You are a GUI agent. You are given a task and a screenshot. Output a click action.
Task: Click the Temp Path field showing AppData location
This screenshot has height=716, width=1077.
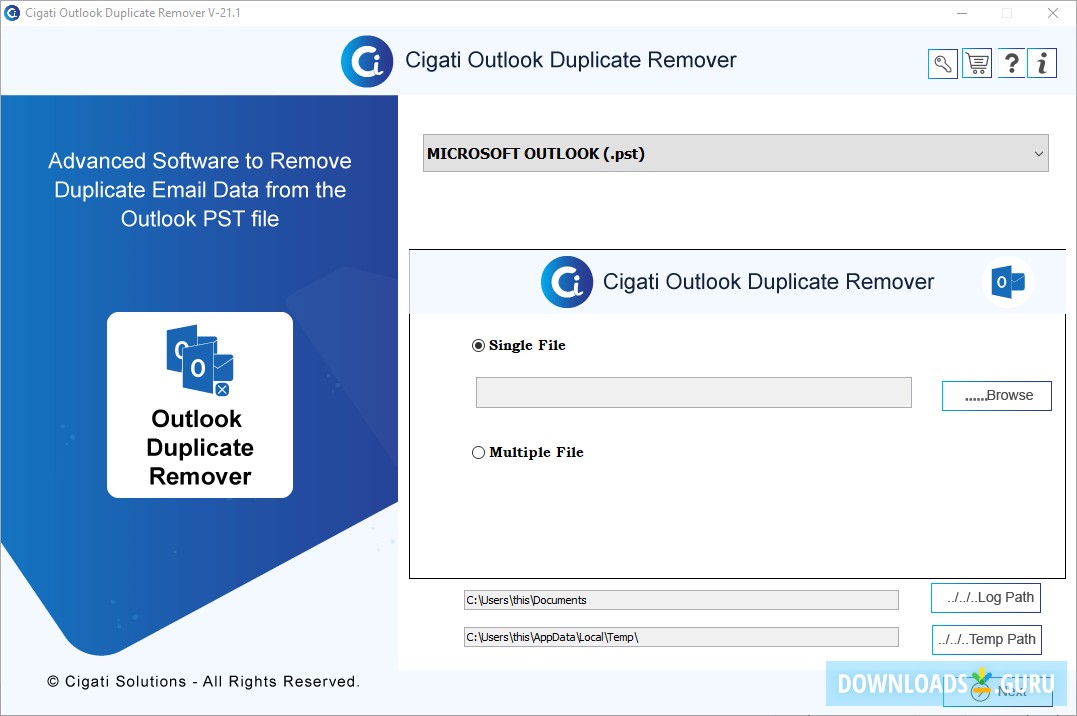(680, 636)
